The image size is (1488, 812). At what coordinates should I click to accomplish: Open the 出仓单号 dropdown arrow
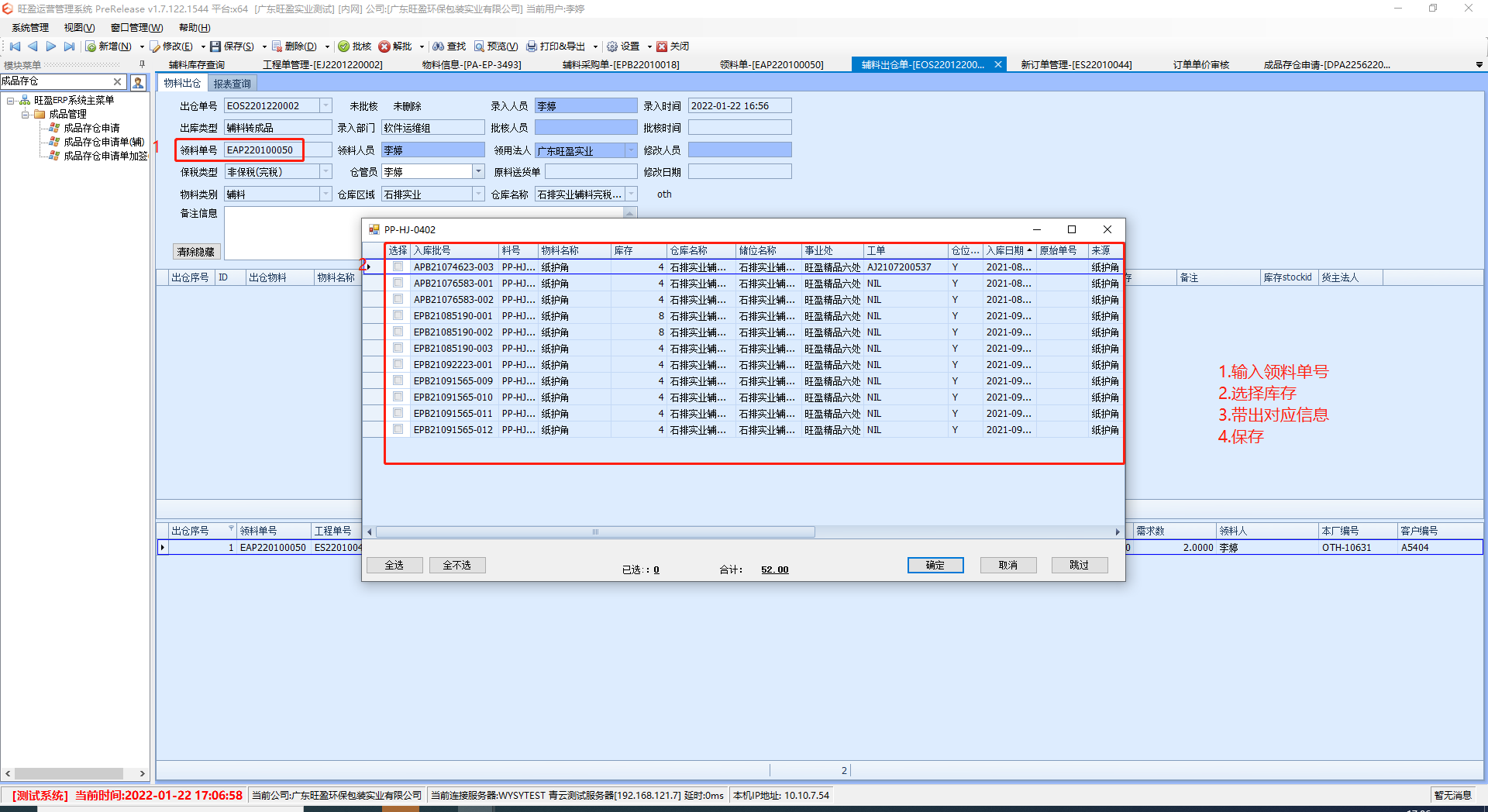click(325, 105)
